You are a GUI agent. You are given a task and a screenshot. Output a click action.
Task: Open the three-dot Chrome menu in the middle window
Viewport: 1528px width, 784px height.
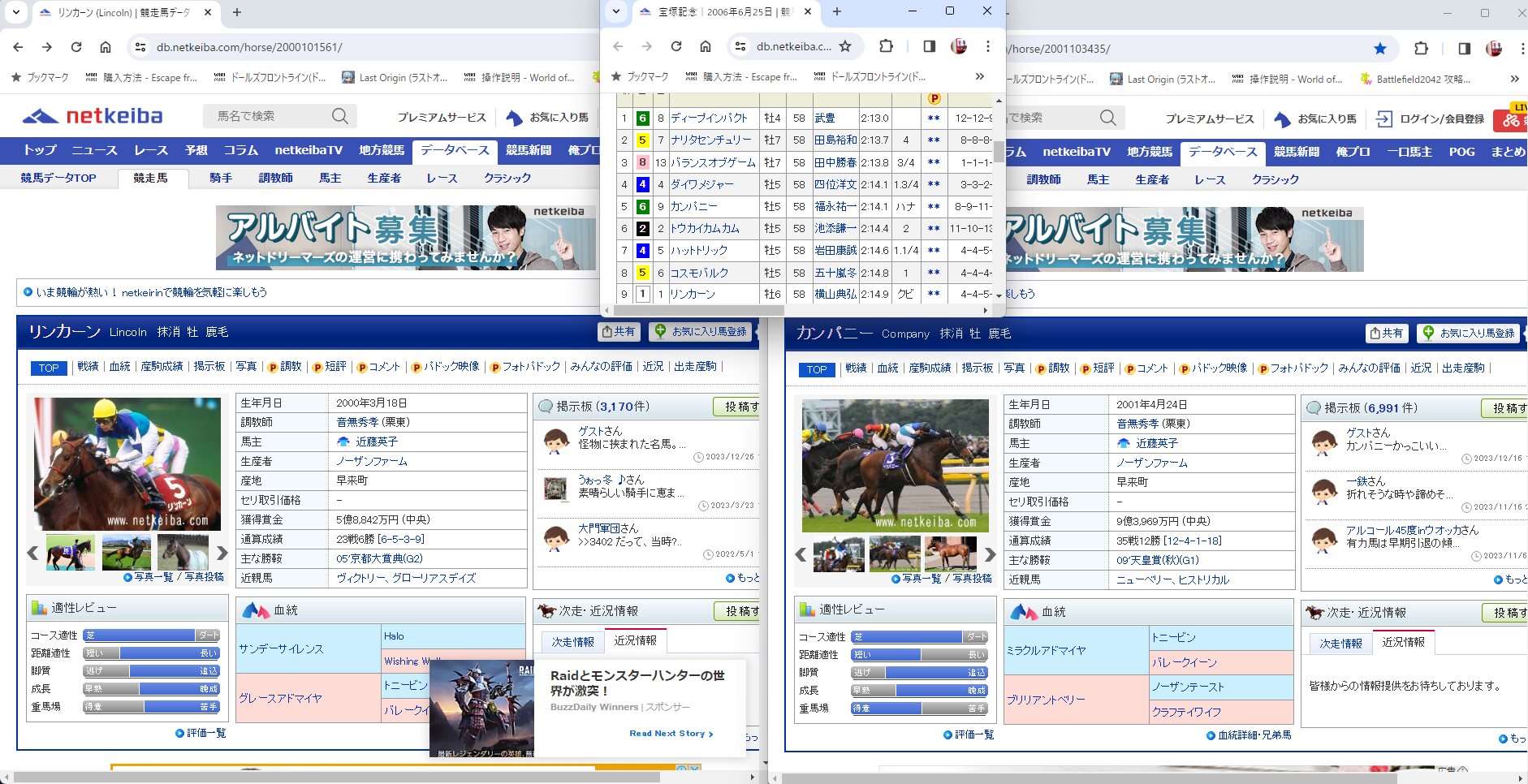coord(987,46)
